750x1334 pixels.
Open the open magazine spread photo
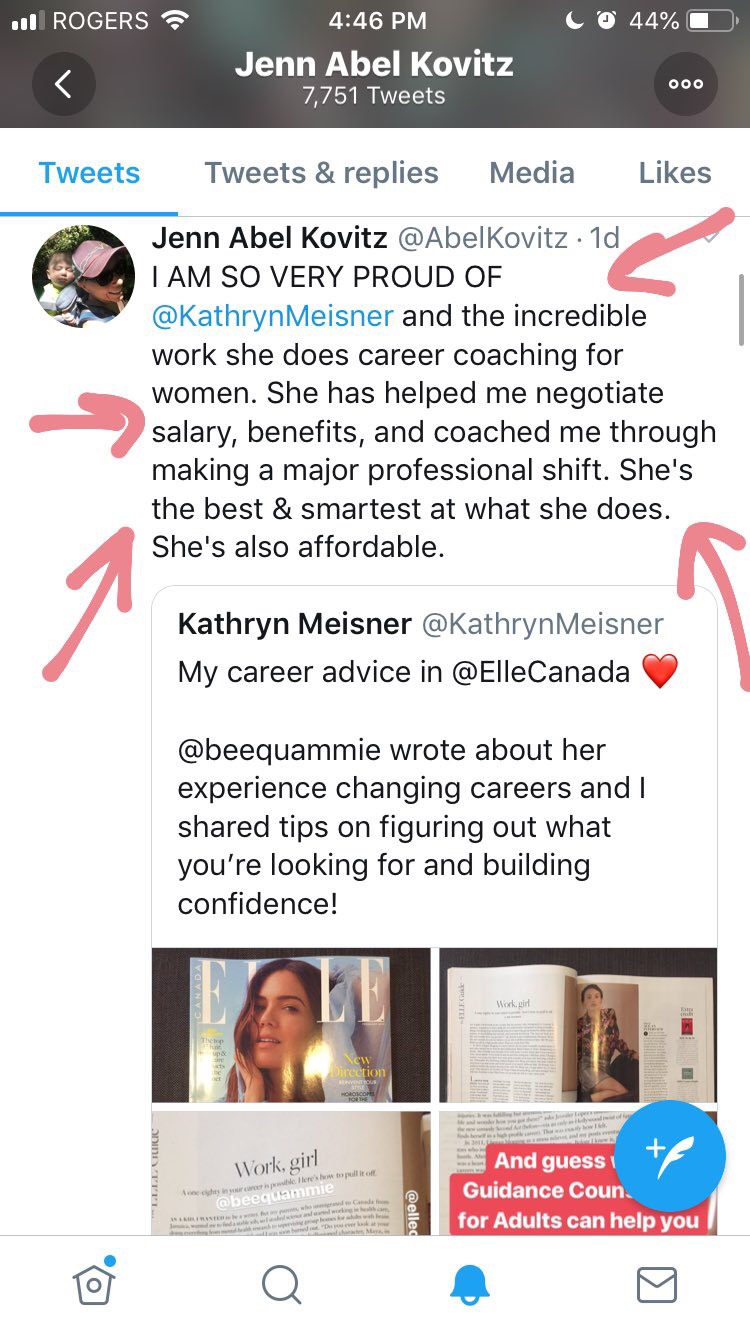578,1025
